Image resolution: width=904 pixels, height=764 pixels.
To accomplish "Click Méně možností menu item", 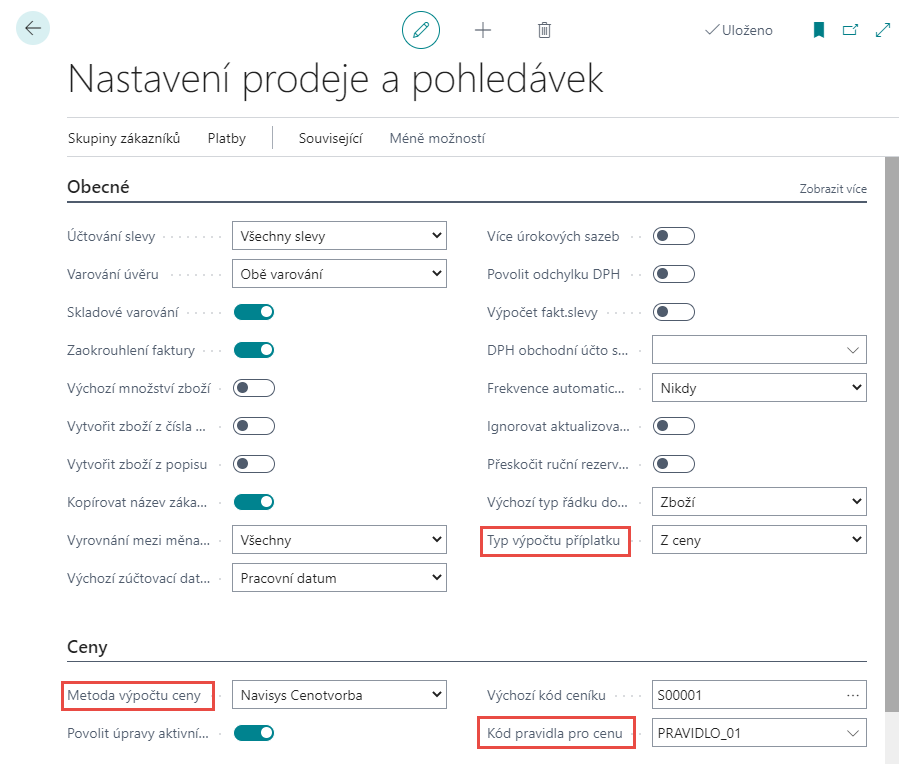I will (x=437, y=138).
